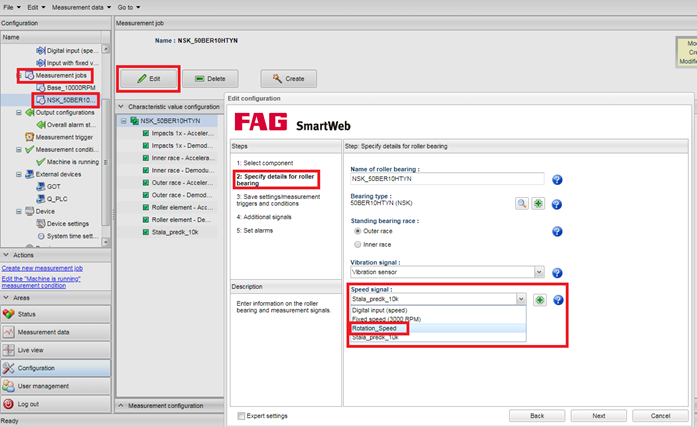The image size is (697, 427).
Task: Collapse the Actions section
Action: click(6, 255)
